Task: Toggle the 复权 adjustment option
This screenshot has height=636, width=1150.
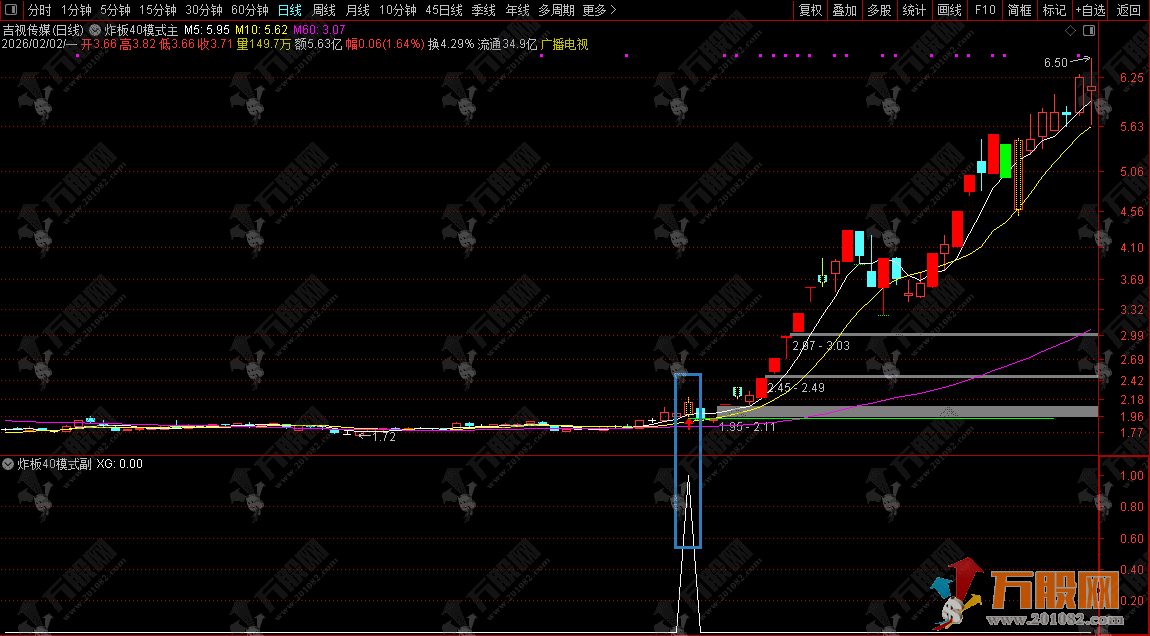Action: [810, 10]
